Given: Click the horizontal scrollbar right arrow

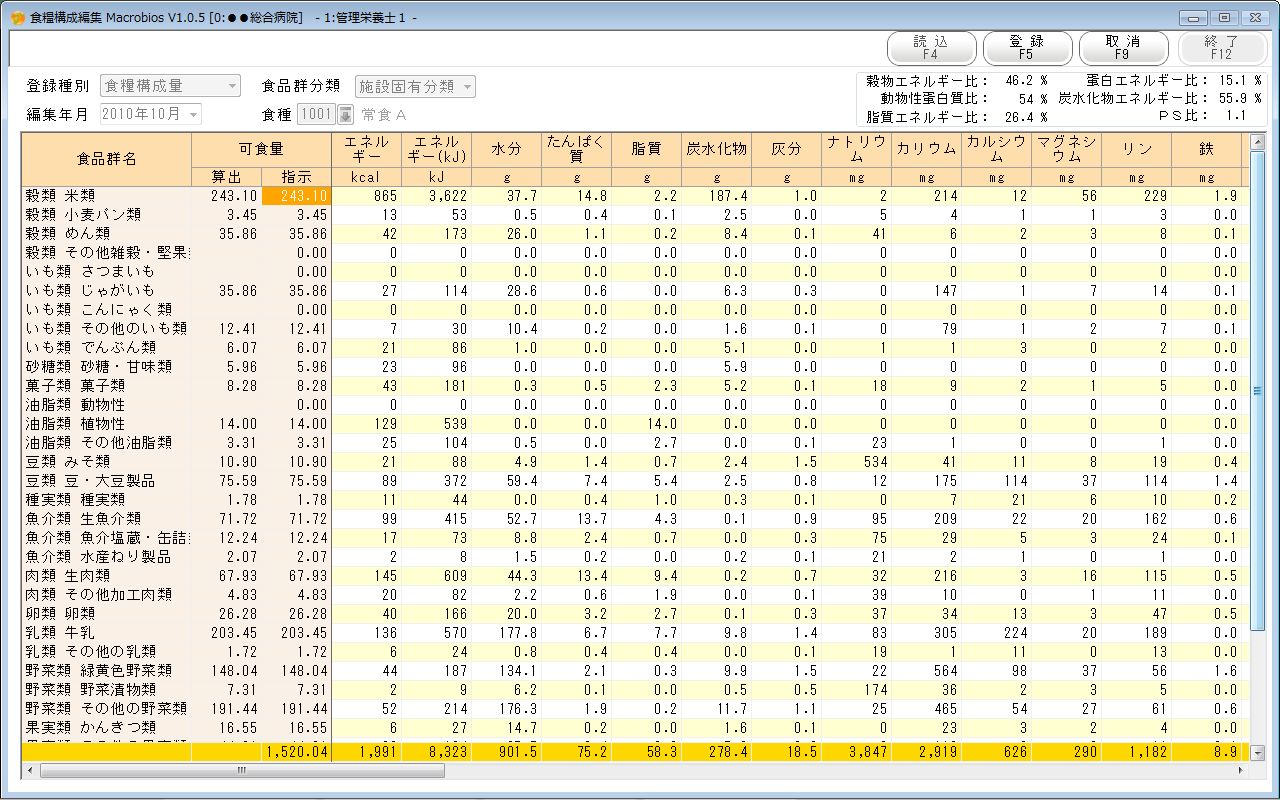Looking at the screenshot, I should click(1242, 771).
